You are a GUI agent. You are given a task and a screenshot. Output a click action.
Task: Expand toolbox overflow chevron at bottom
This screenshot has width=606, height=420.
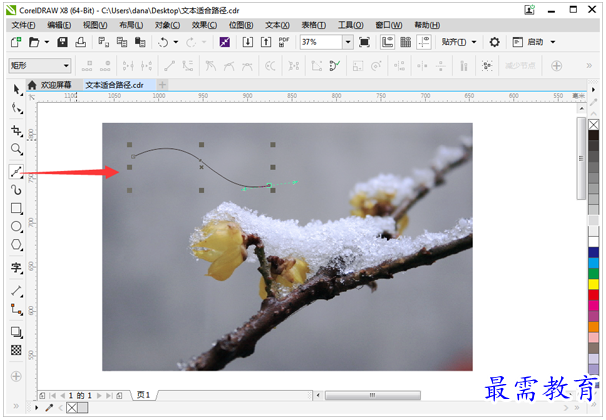tap(16, 406)
